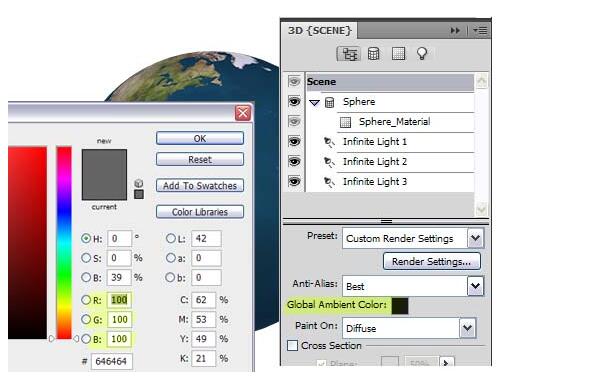Viewport: 592px width, 379px height.
Task: Select the whole scene filter icon
Action: pos(348,54)
